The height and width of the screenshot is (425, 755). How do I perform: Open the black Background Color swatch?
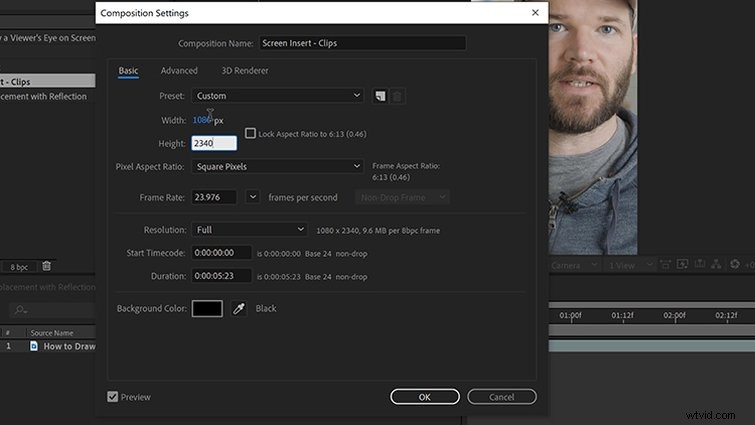[207, 309]
